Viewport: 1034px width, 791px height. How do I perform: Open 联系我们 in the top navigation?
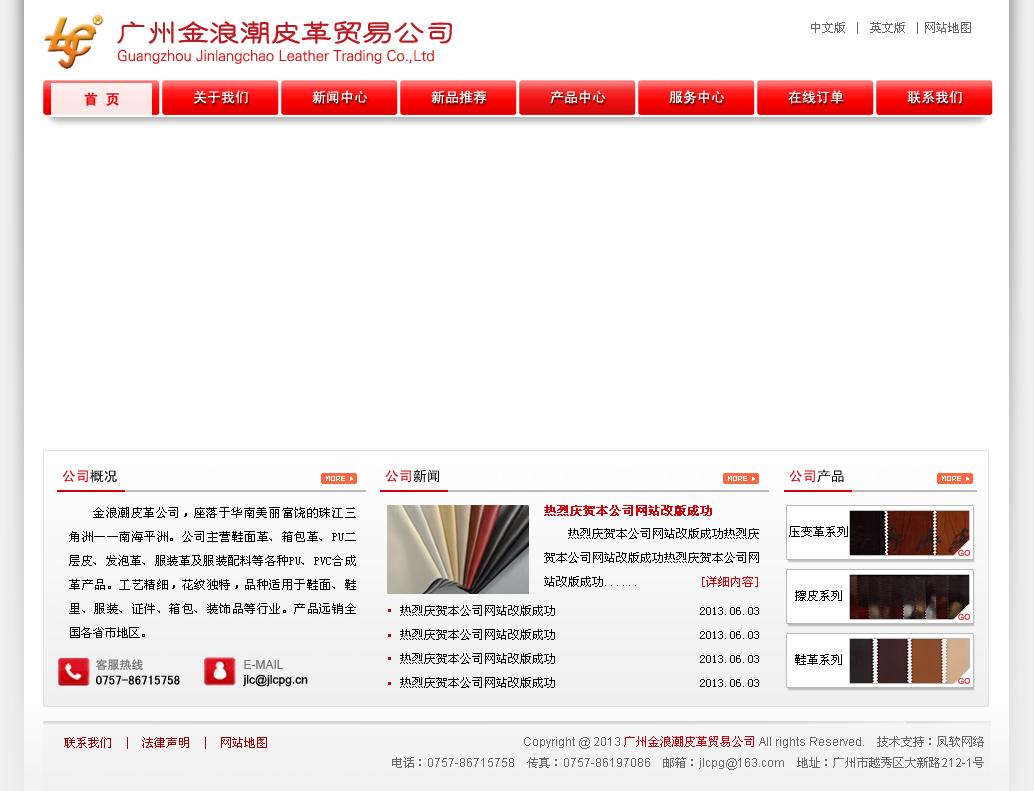click(x=934, y=98)
